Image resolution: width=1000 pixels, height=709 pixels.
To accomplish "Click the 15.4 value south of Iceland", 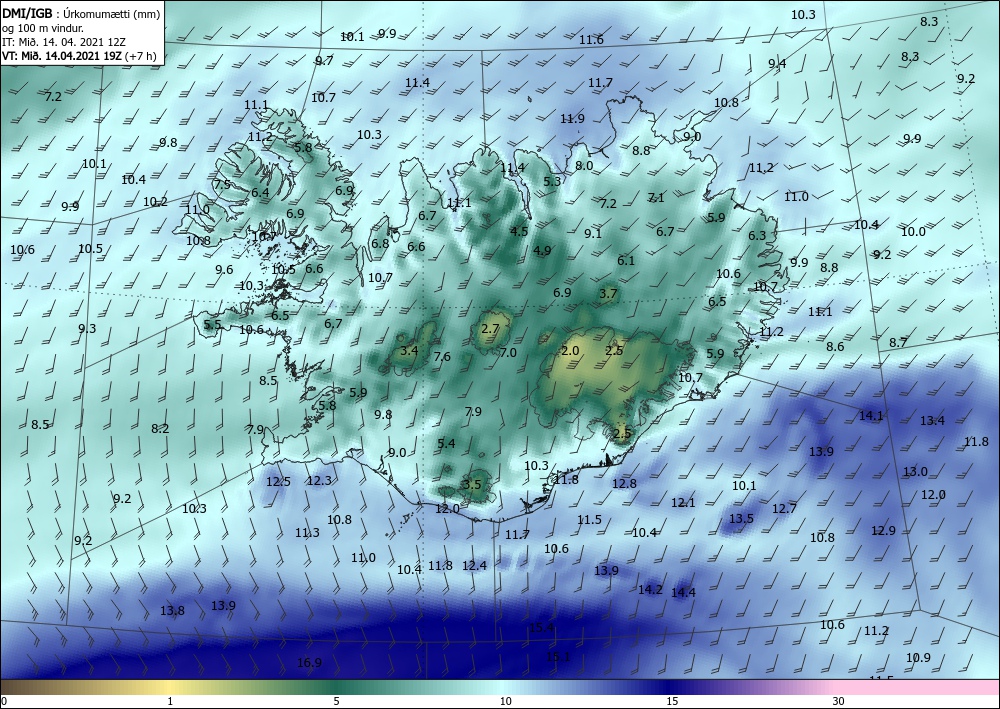I will (x=541, y=628).
